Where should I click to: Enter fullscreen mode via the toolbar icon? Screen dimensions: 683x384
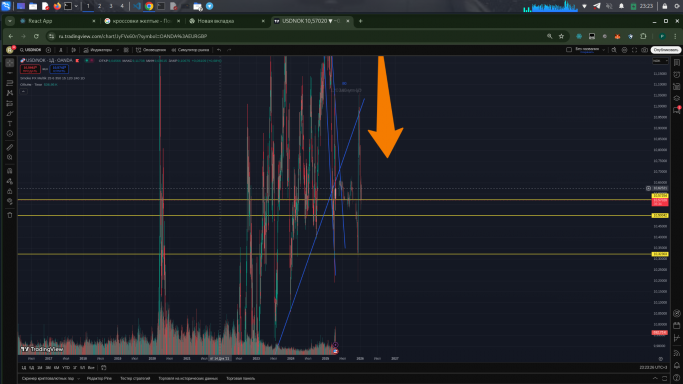634,50
